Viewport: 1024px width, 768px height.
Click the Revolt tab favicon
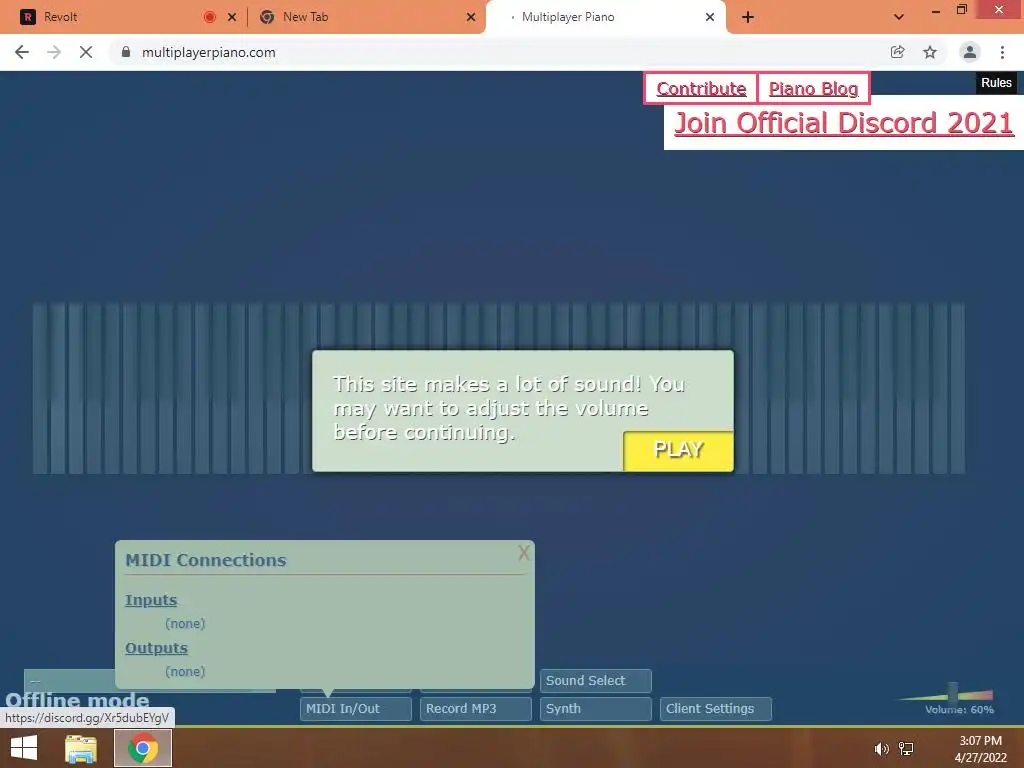click(x=27, y=17)
